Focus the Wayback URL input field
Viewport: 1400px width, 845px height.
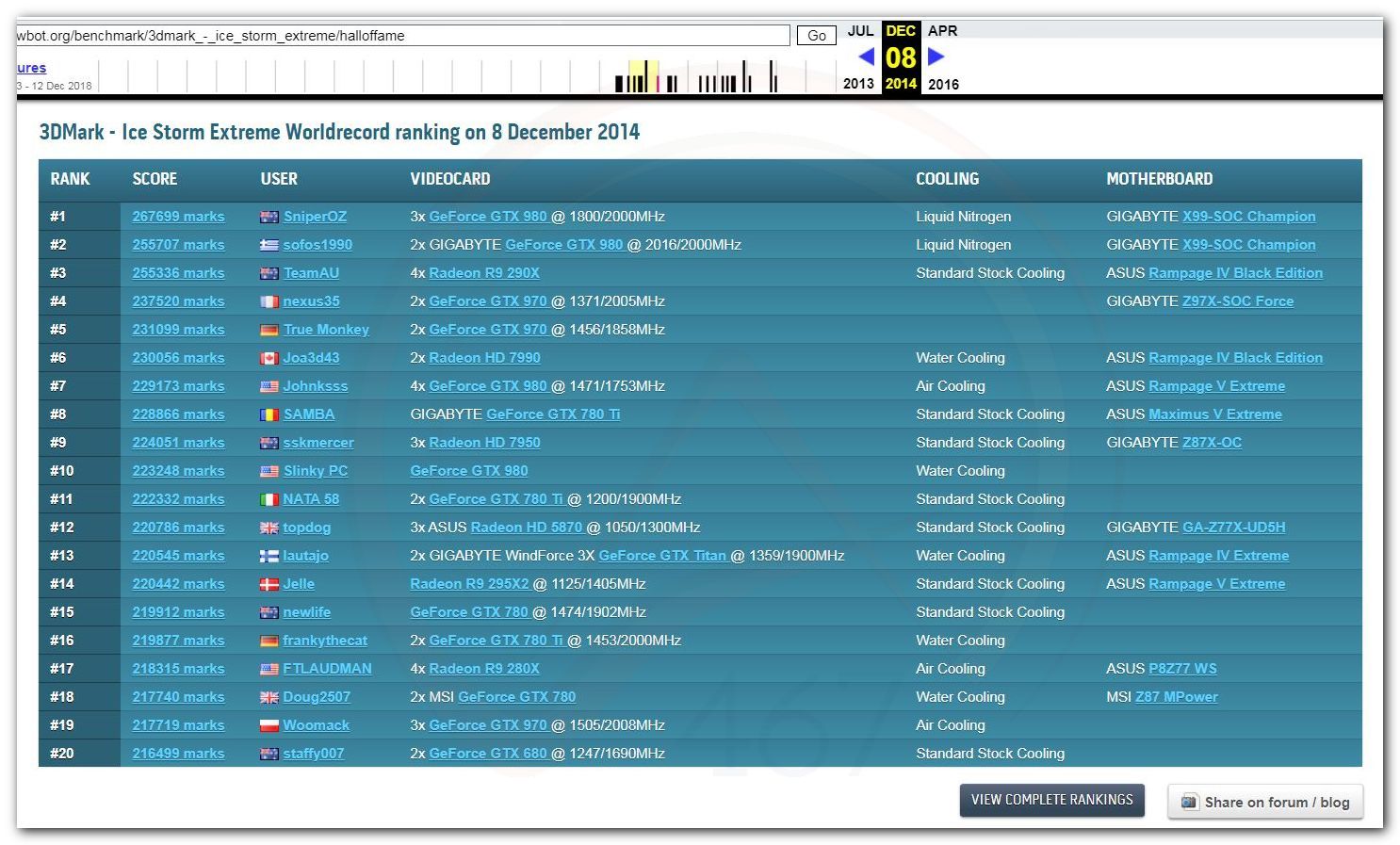[x=403, y=36]
